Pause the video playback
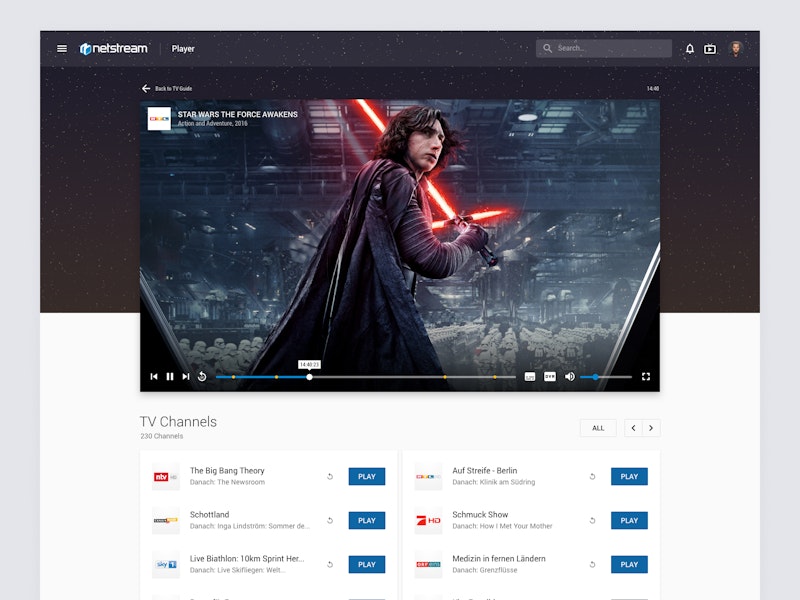Viewport: 800px width, 600px height. pyautogui.click(x=170, y=377)
